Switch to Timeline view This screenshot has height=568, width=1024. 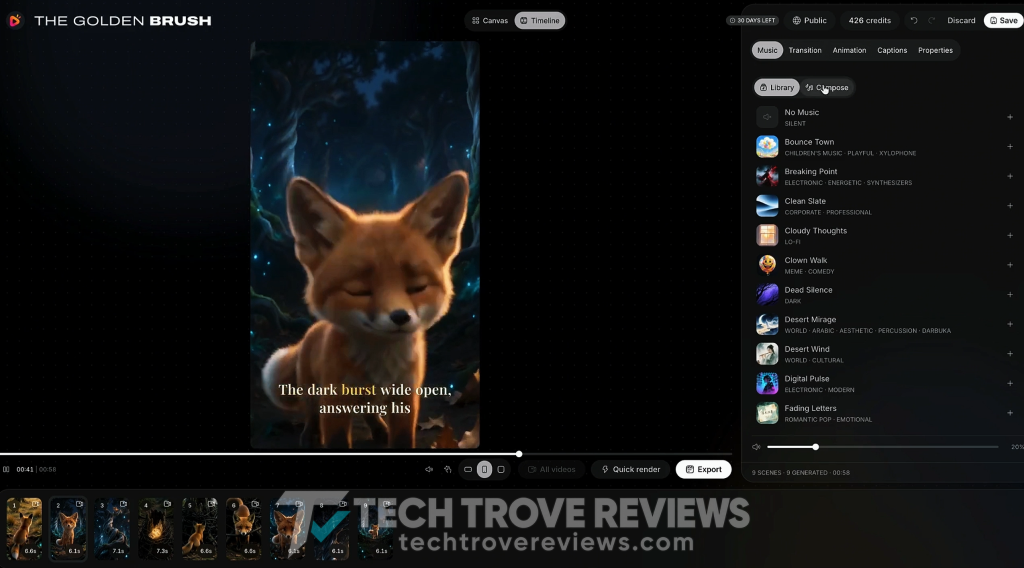[x=539, y=21]
